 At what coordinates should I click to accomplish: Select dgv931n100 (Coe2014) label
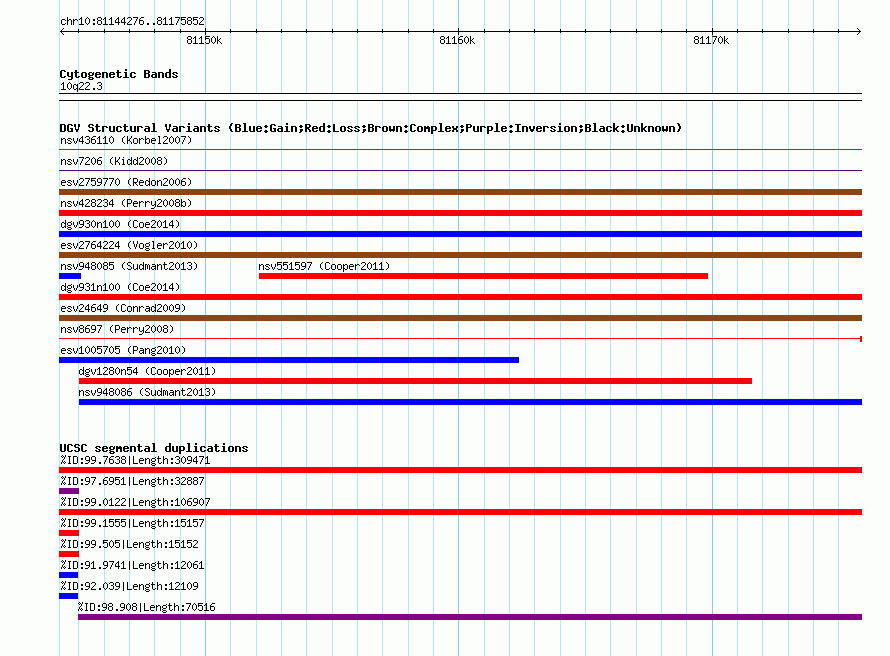(x=120, y=287)
